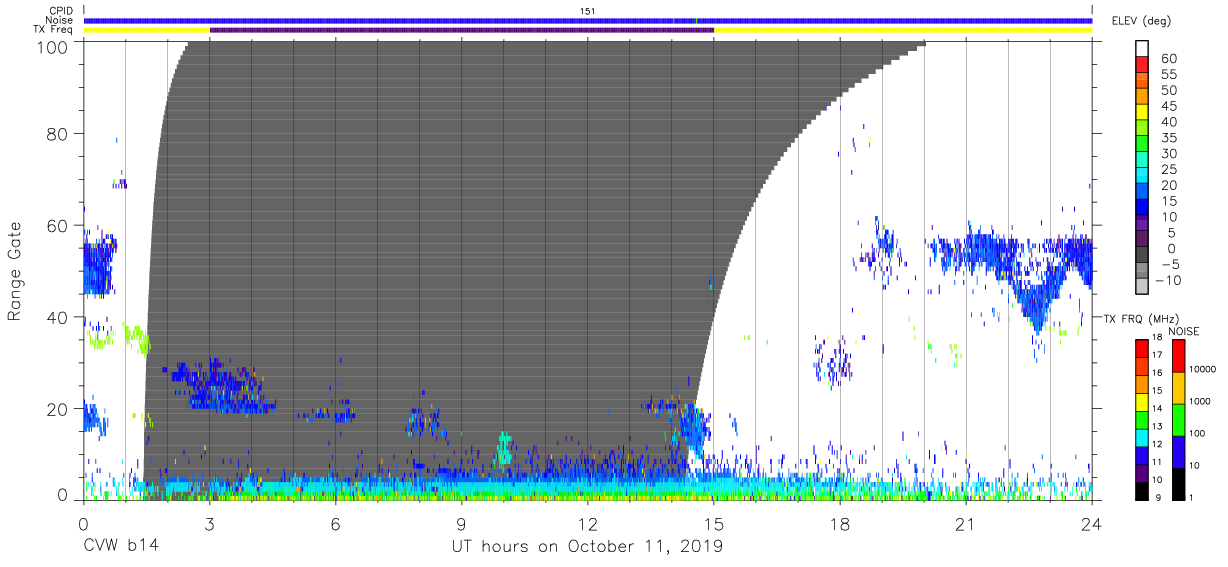
Task: Click TX frequency legend tick label 14
Action: (1159, 408)
